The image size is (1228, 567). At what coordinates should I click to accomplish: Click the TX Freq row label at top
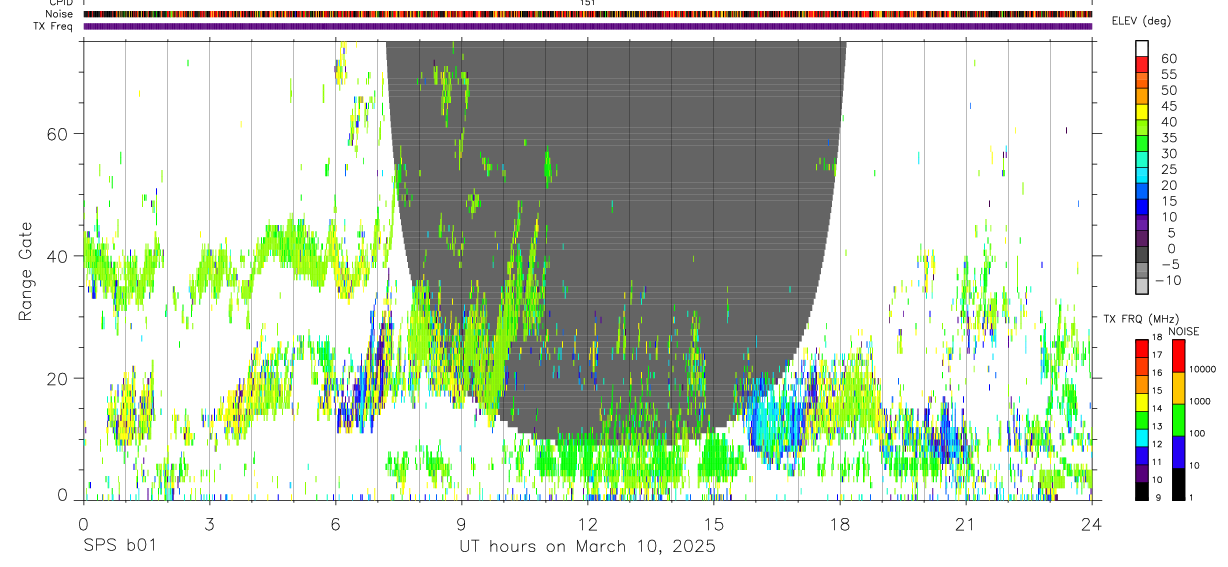pyautogui.click(x=54, y=26)
